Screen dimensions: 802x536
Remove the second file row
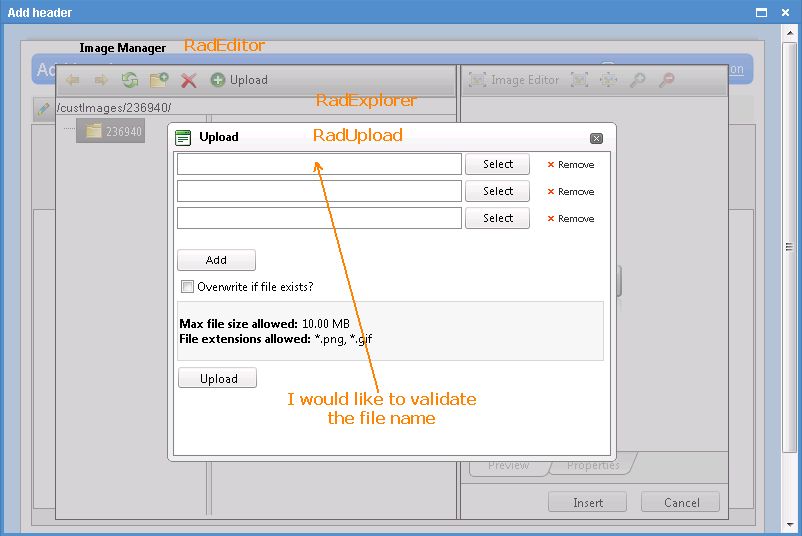571,192
